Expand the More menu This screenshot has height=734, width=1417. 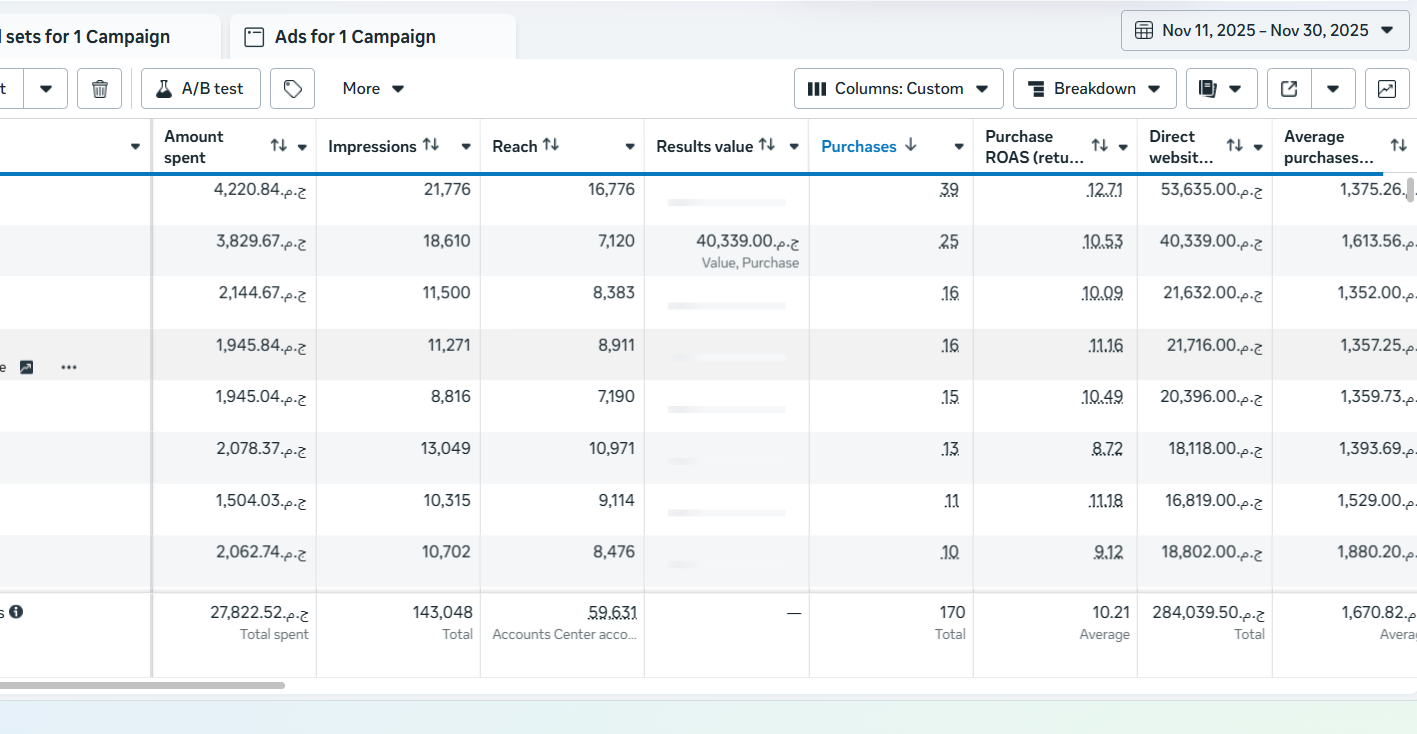tap(373, 89)
